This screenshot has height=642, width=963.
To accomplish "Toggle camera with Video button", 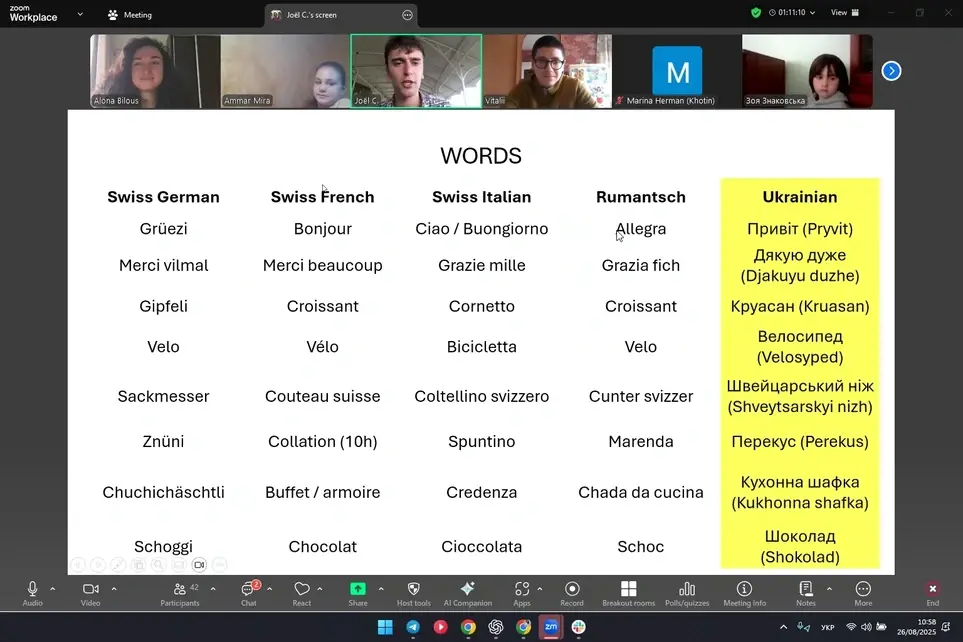I will [x=91, y=590].
